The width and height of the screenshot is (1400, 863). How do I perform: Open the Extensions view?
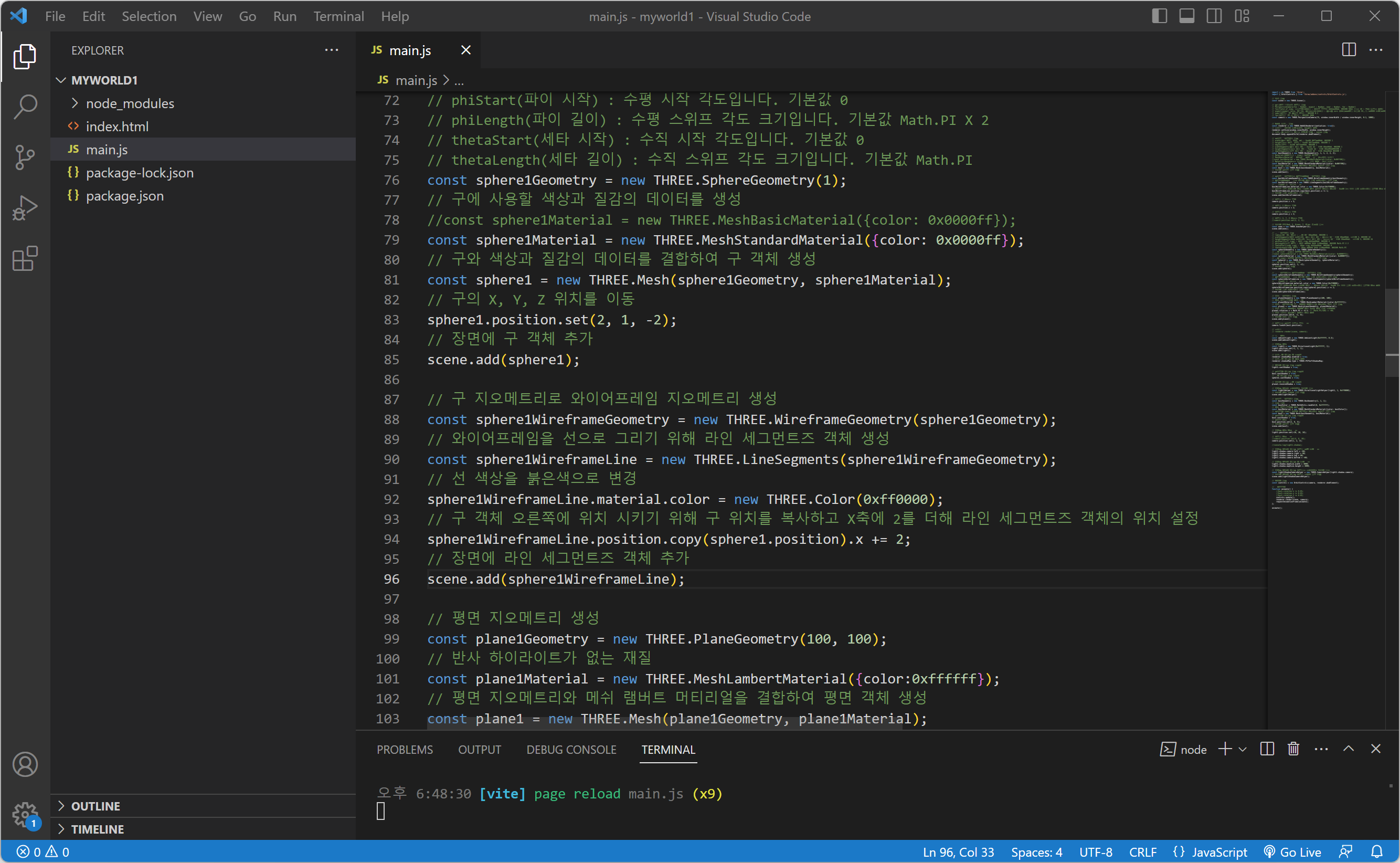click(25, 259)
